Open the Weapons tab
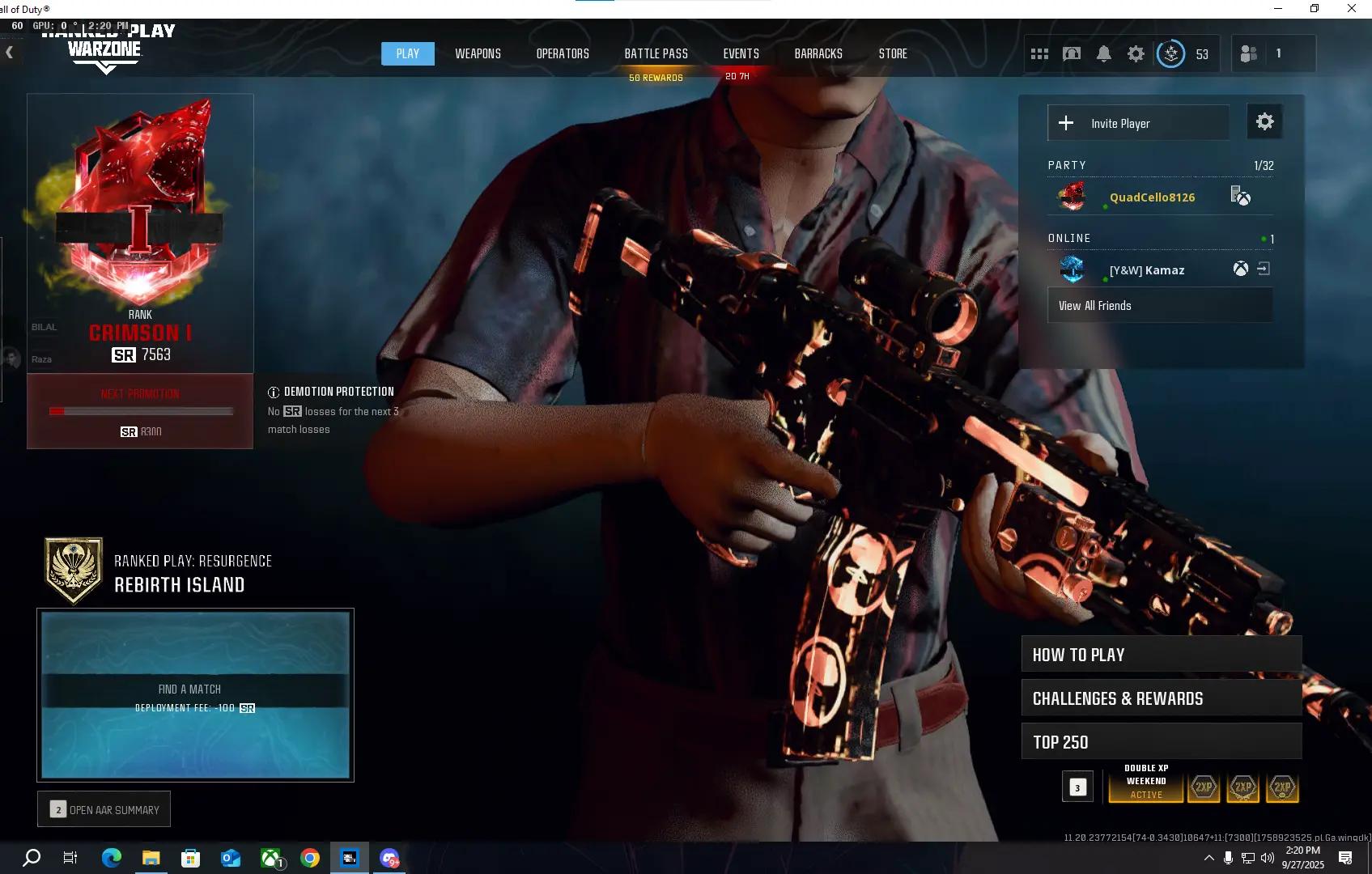The width and height of the screenshot is (1372, 874). coord(478,54)
